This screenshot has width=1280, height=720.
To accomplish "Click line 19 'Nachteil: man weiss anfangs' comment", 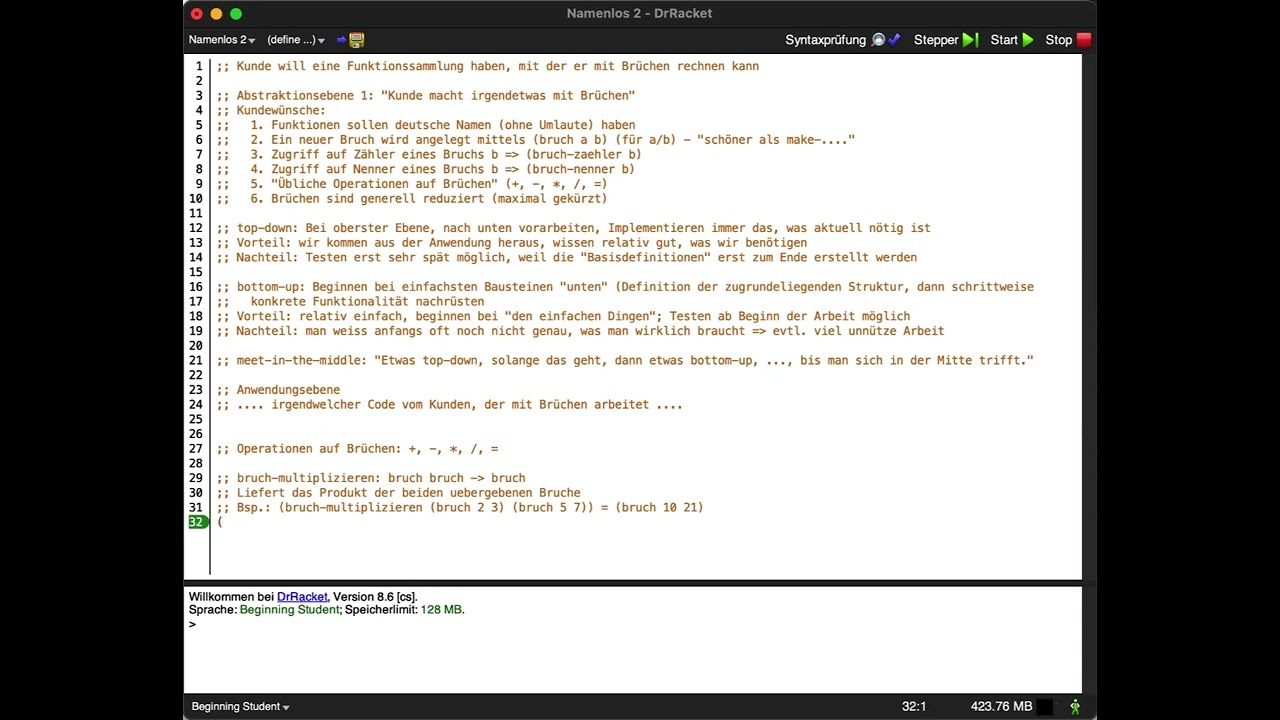I will coord(581,331).
